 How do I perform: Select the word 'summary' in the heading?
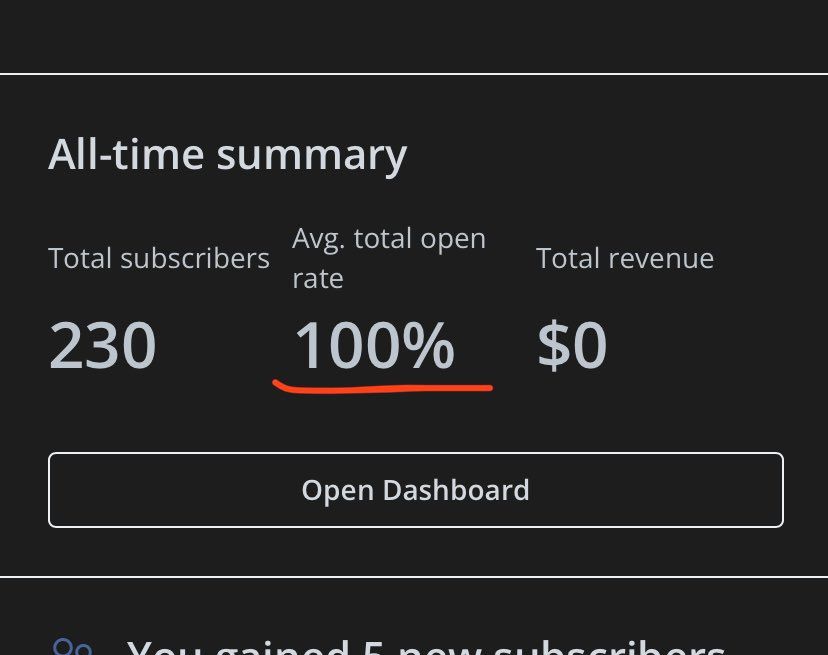(x=312, y=157)
